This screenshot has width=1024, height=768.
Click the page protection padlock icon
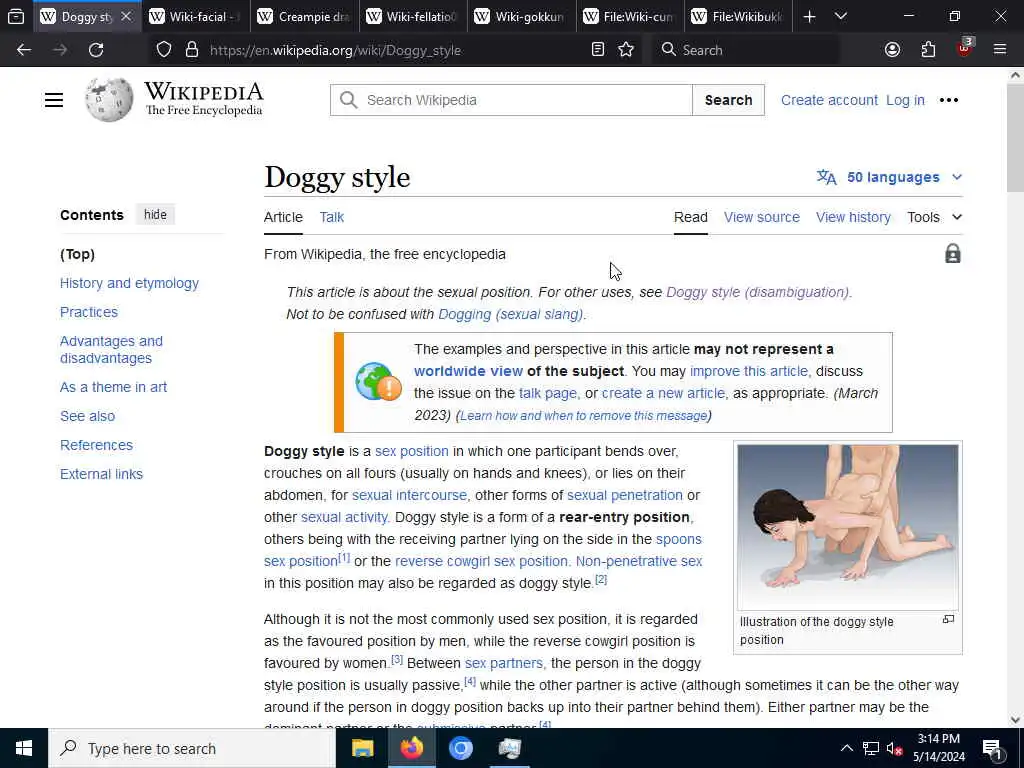[953, 254]
